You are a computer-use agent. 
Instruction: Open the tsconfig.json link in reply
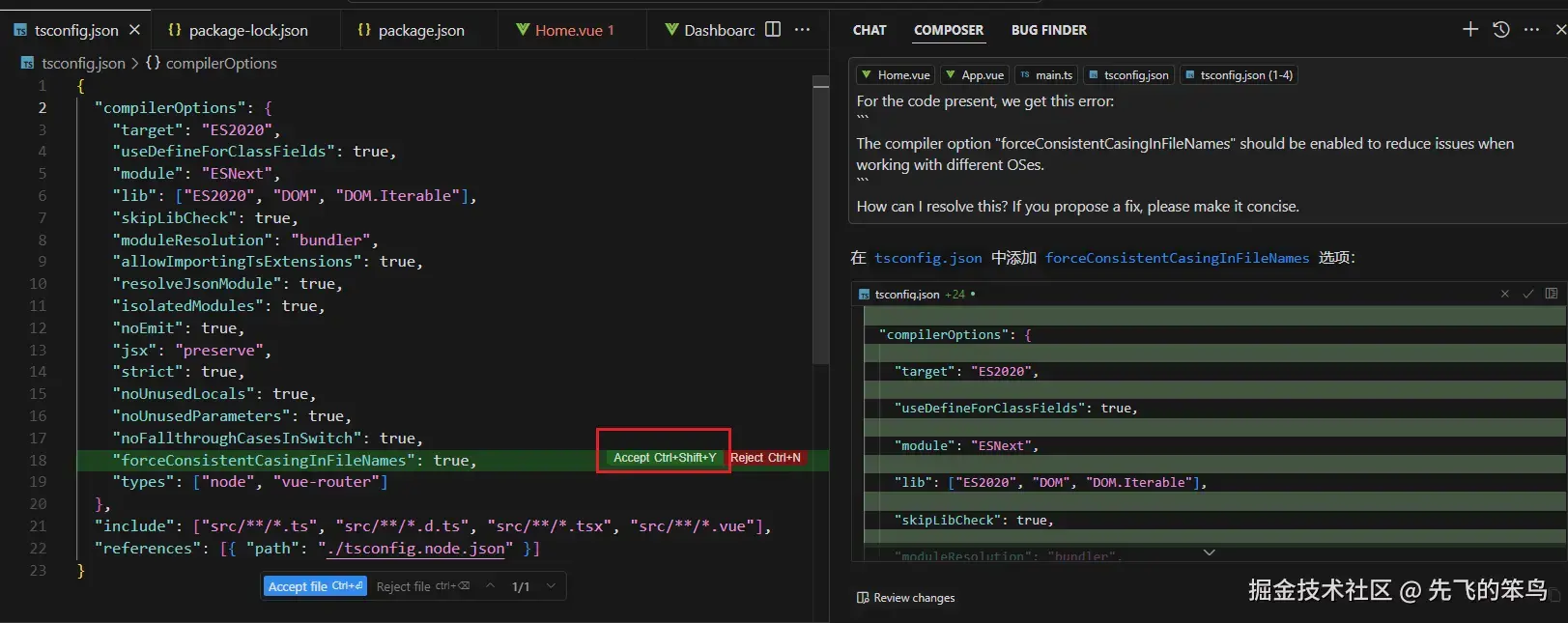pos(927,258)
